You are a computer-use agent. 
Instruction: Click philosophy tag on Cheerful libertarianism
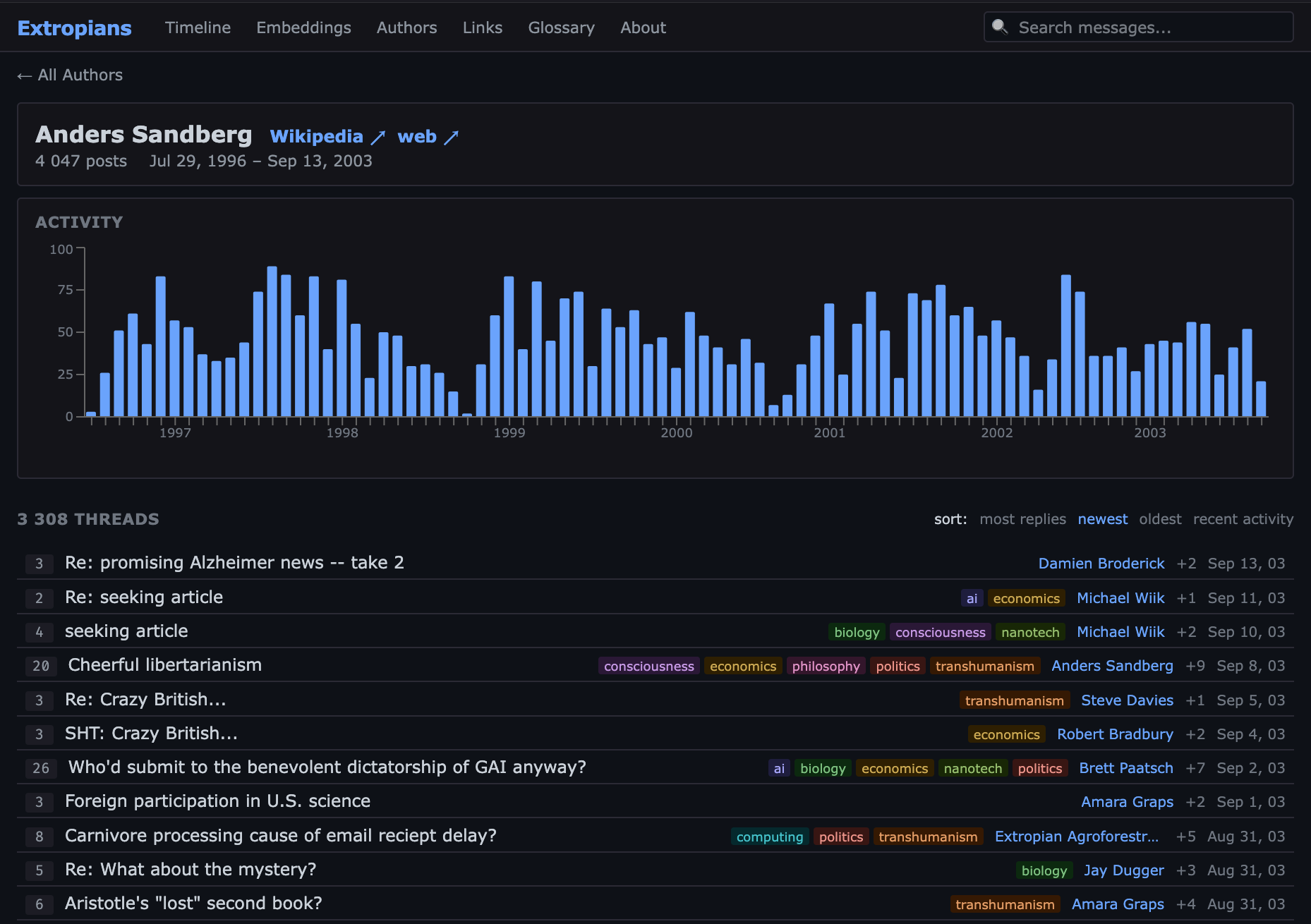tap(826, 666)
